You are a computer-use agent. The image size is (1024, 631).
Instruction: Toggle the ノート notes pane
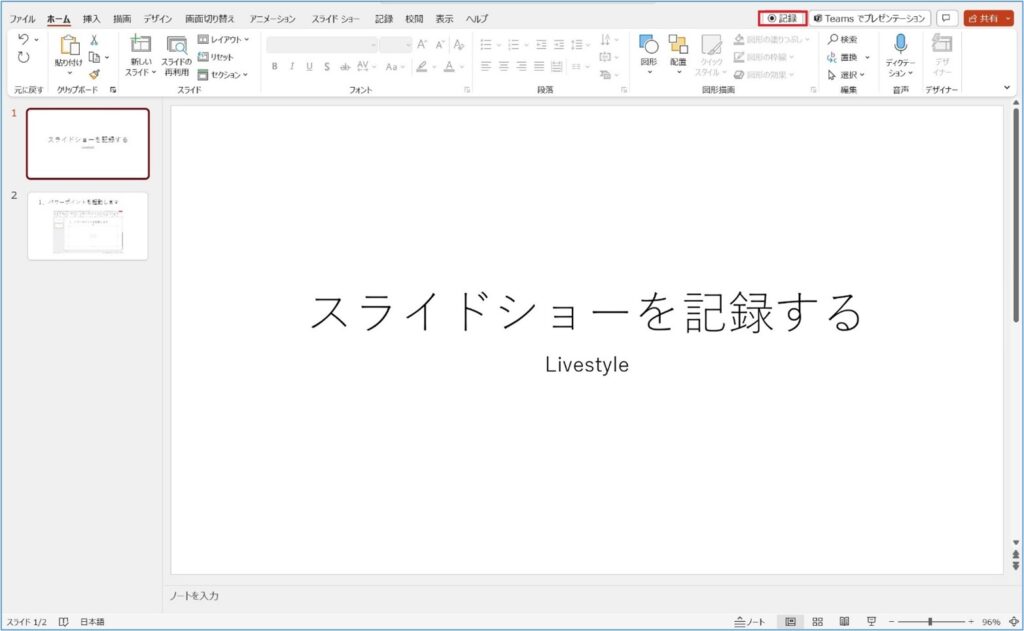coord(750,621)
